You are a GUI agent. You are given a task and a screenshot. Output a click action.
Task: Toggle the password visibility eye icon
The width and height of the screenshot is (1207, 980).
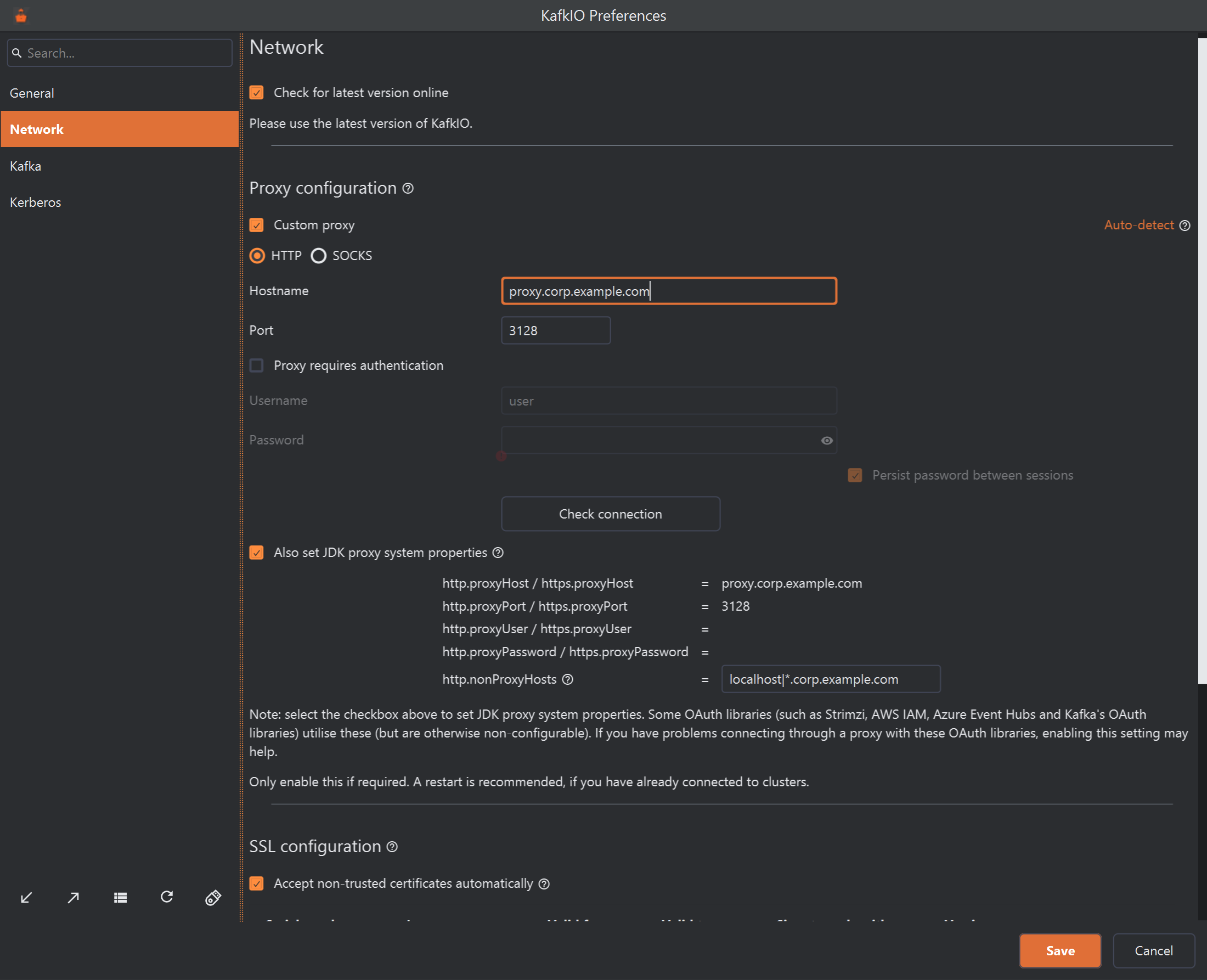pos(827,440)
